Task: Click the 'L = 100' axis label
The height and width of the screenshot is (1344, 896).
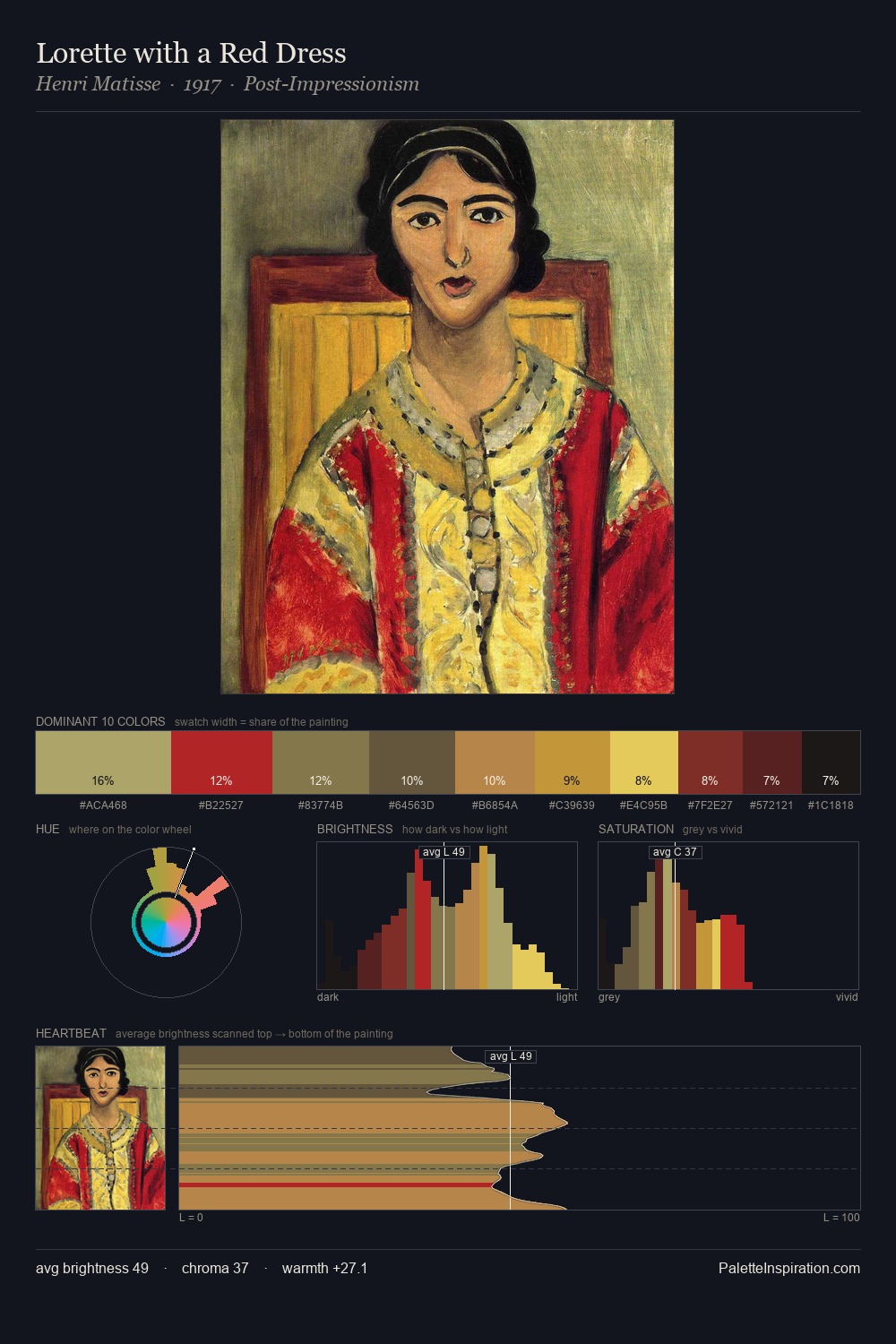Action: click(841, 1218)
